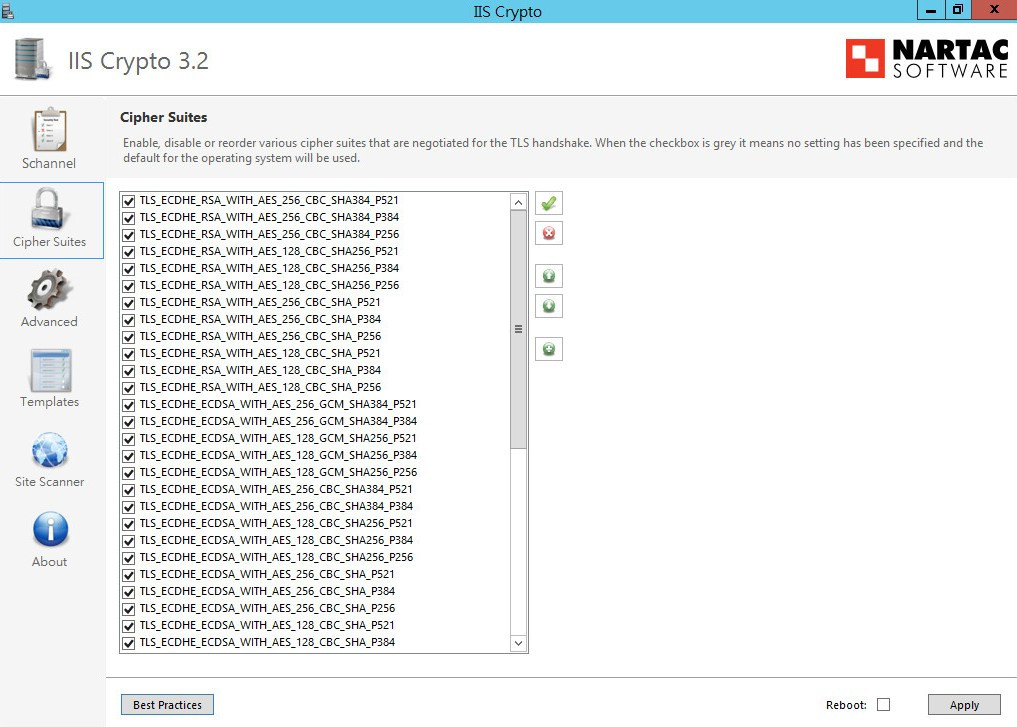
Task: Select row TLS_ECDHE_RSA_WITH_AES_256_CBC_SHA_P384
Action: [315, 319]
